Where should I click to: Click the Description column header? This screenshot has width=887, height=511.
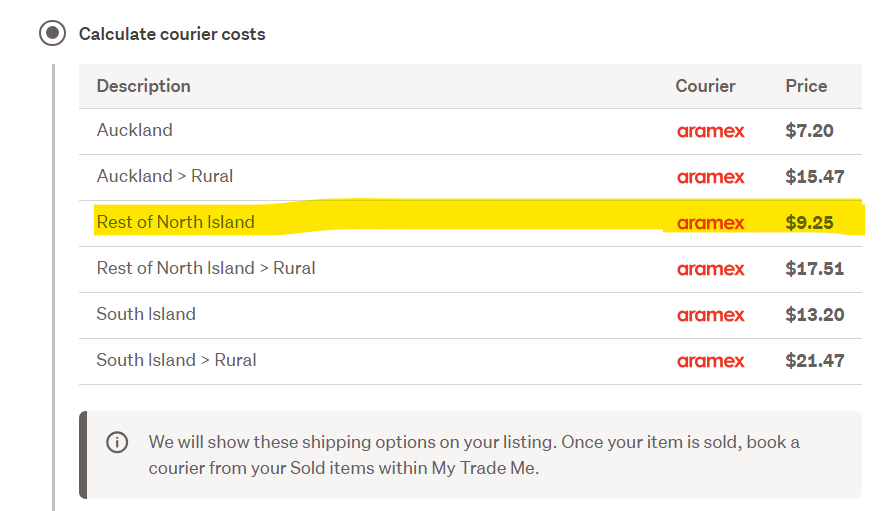[143, 86]
